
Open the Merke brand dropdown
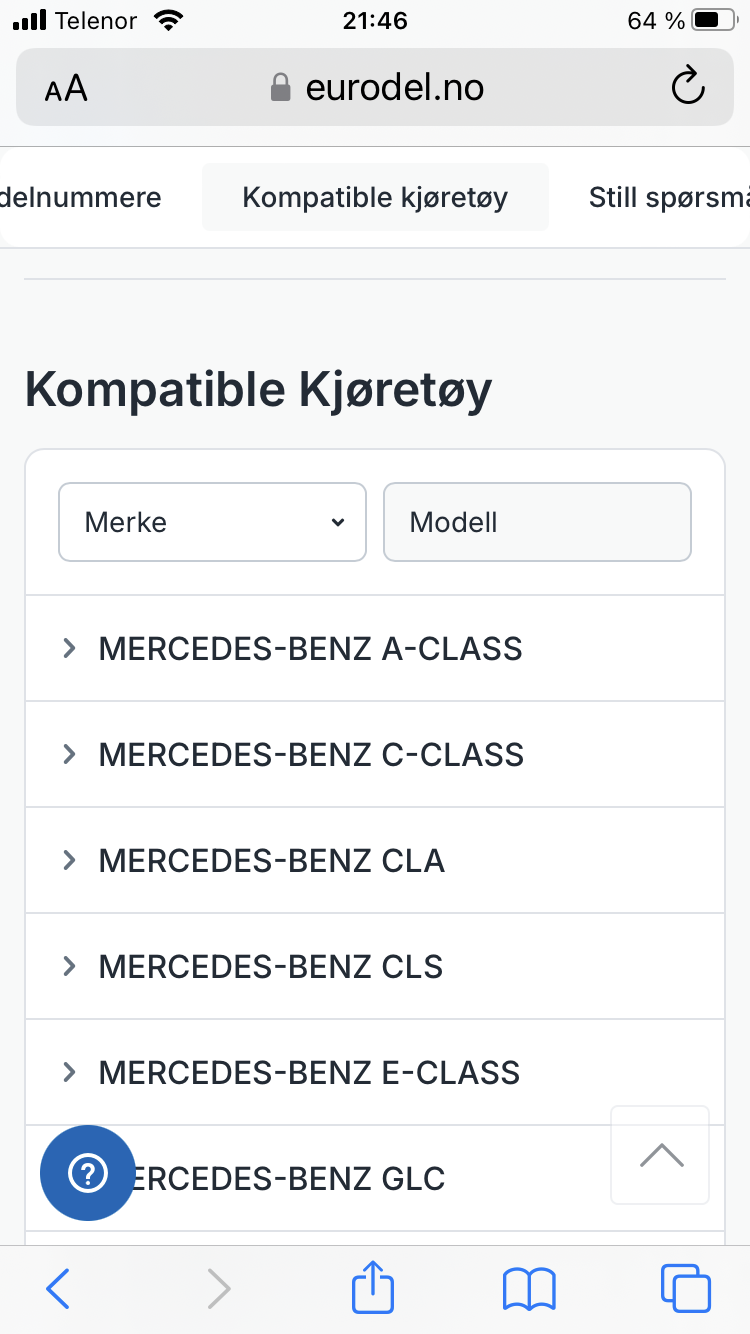coord(212,522)
